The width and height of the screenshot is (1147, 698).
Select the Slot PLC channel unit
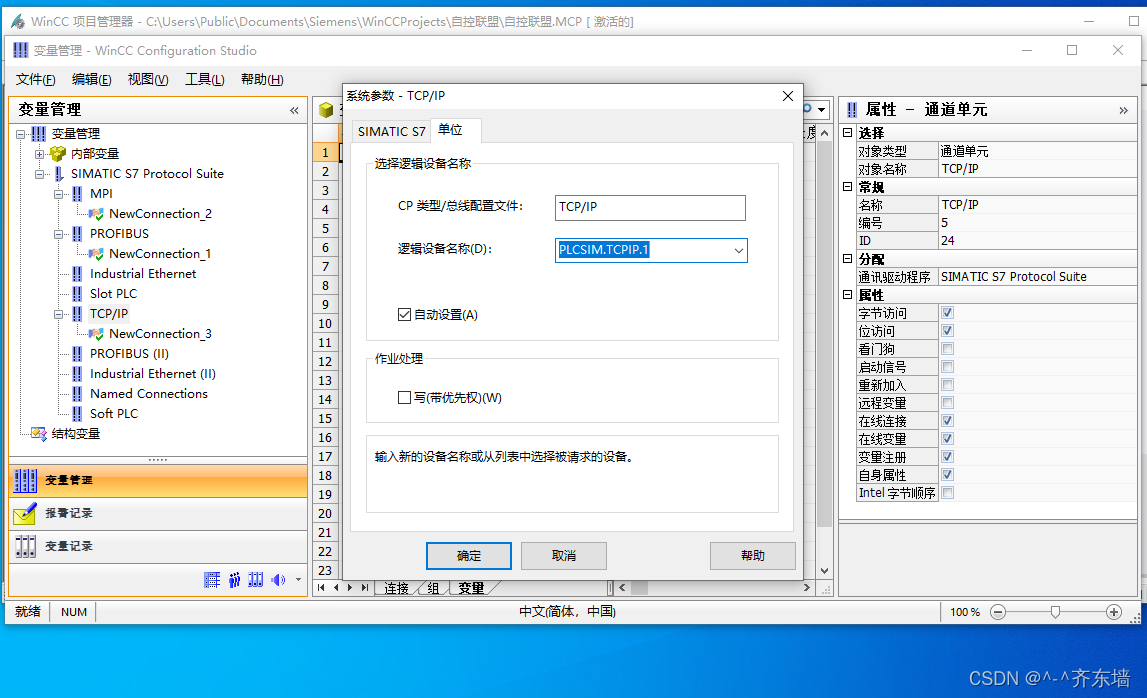coord(113,293)
